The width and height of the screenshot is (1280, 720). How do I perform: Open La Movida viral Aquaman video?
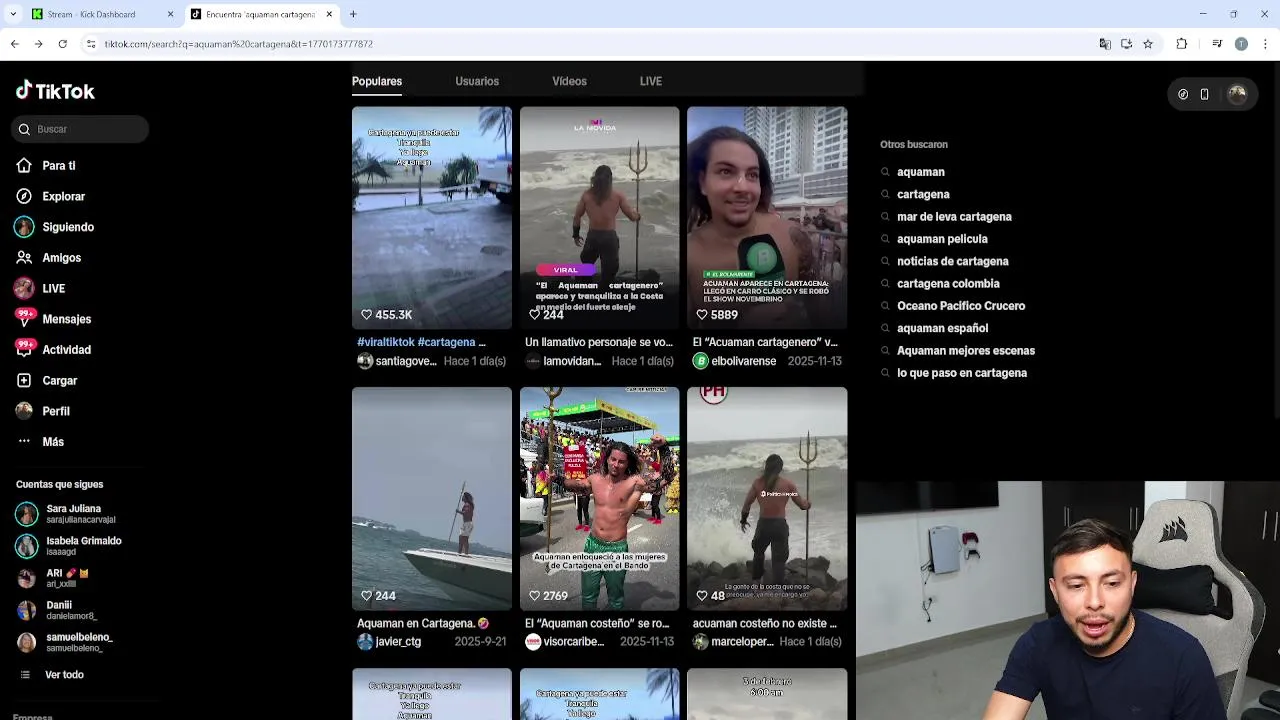600,218
